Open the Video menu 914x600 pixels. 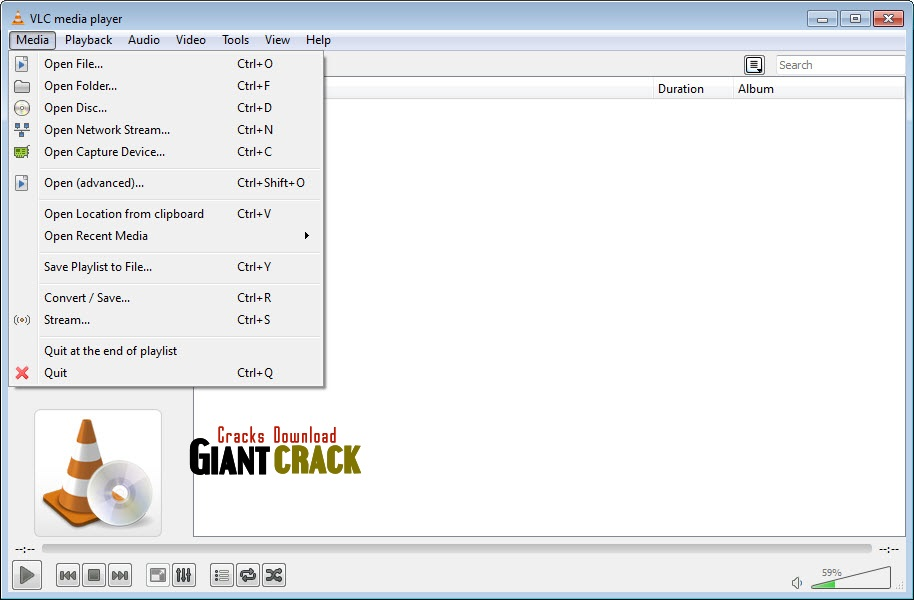coord(191,40)
